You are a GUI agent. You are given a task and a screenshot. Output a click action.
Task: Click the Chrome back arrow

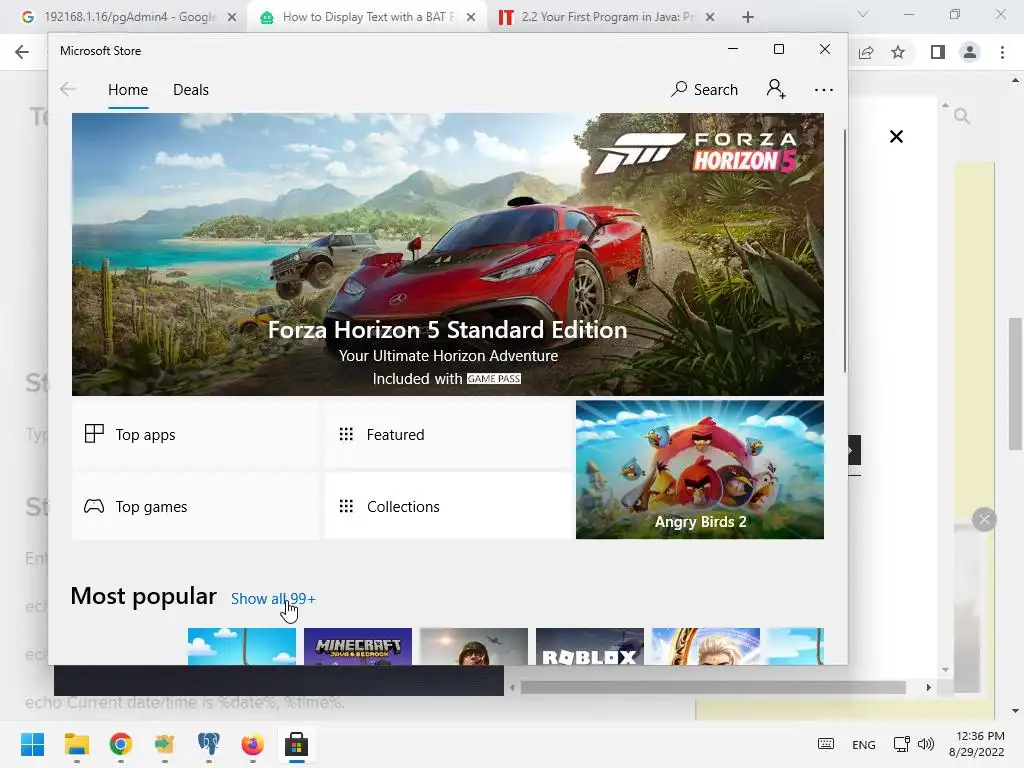click(22, 52)
